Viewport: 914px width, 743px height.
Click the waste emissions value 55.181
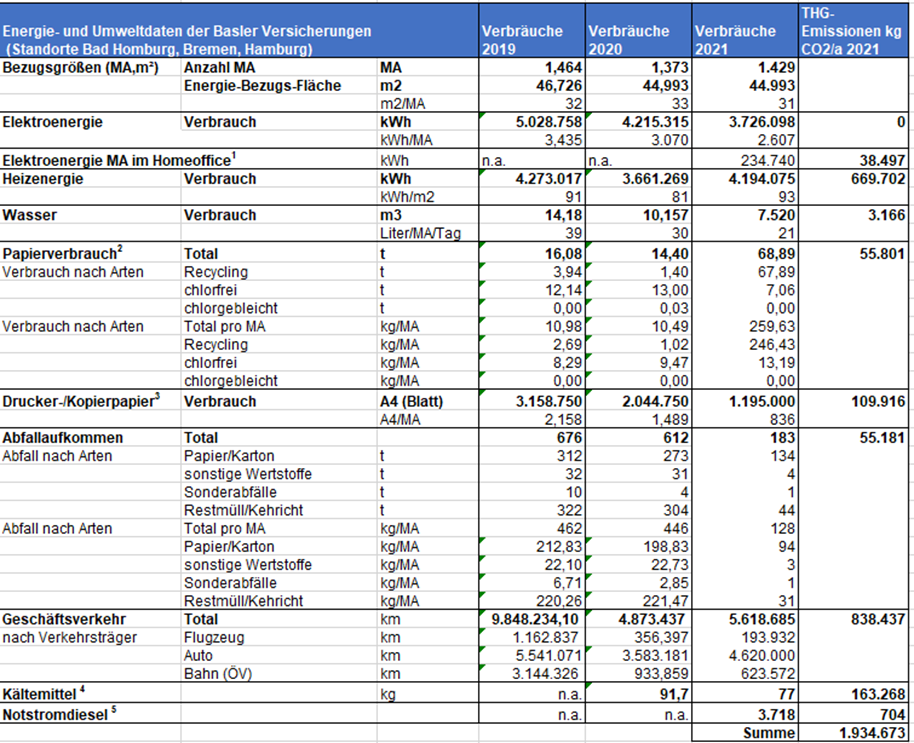(x=883, y=438)
